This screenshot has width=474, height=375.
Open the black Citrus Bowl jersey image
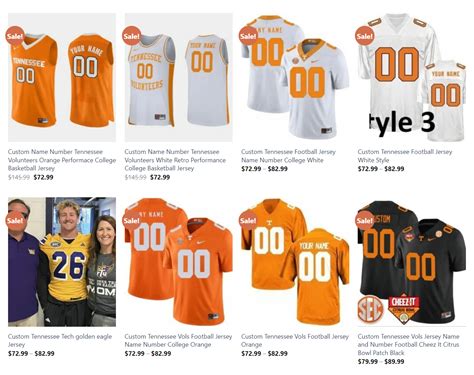pos(412,262)
